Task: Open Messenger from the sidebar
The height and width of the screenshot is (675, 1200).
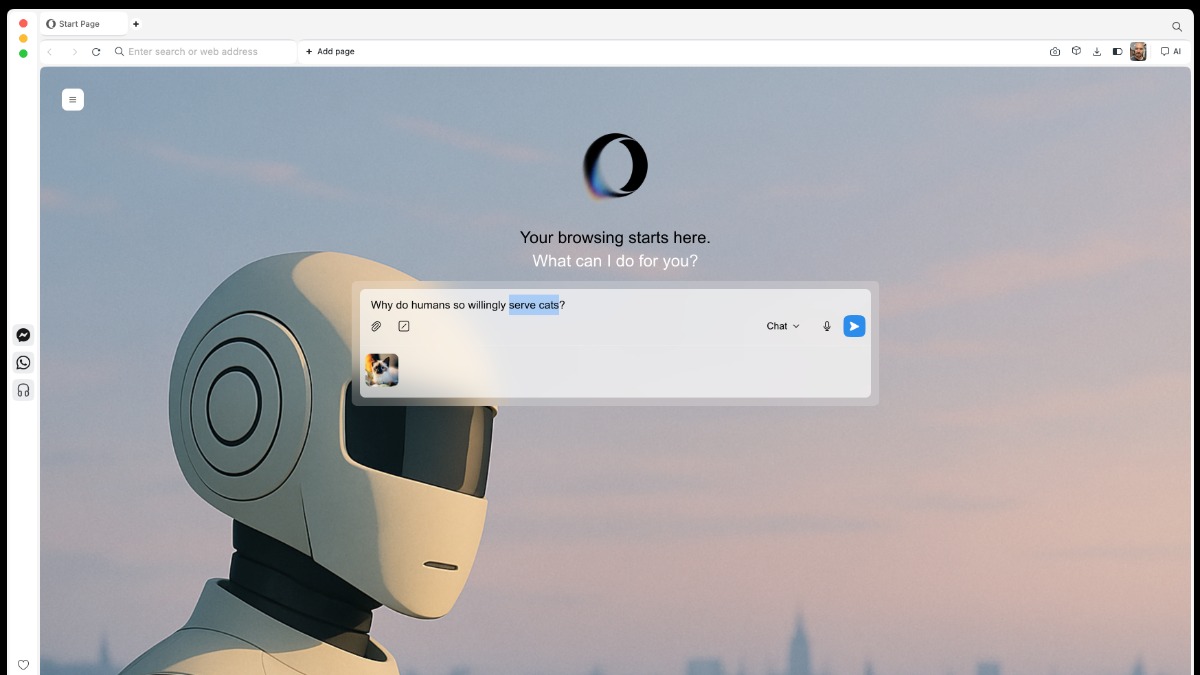Action: coord(23,336)
